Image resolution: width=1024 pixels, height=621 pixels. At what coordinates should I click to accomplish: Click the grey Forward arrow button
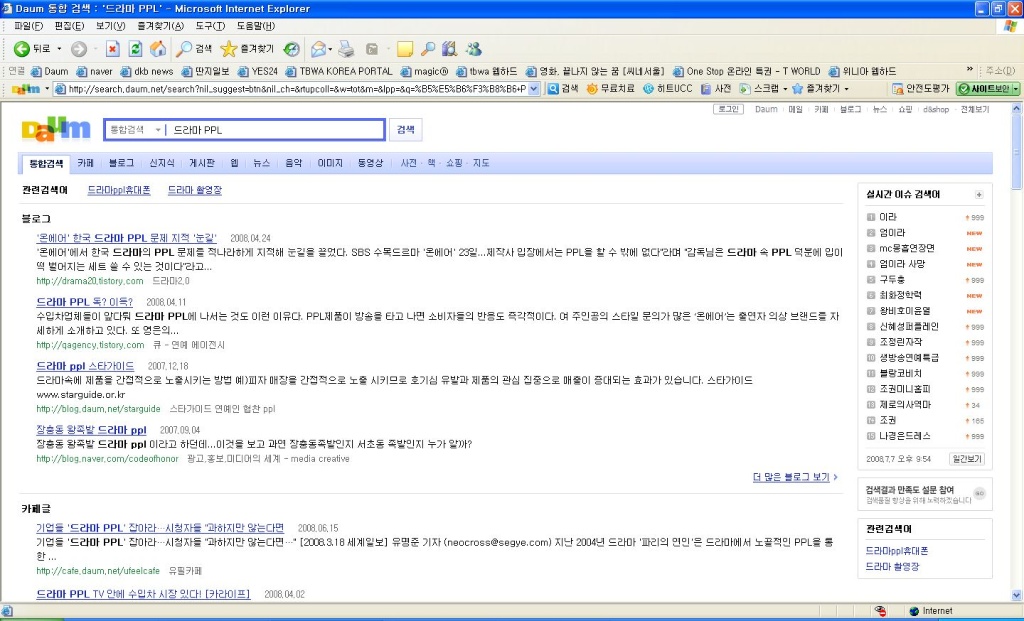click(79, 49)
